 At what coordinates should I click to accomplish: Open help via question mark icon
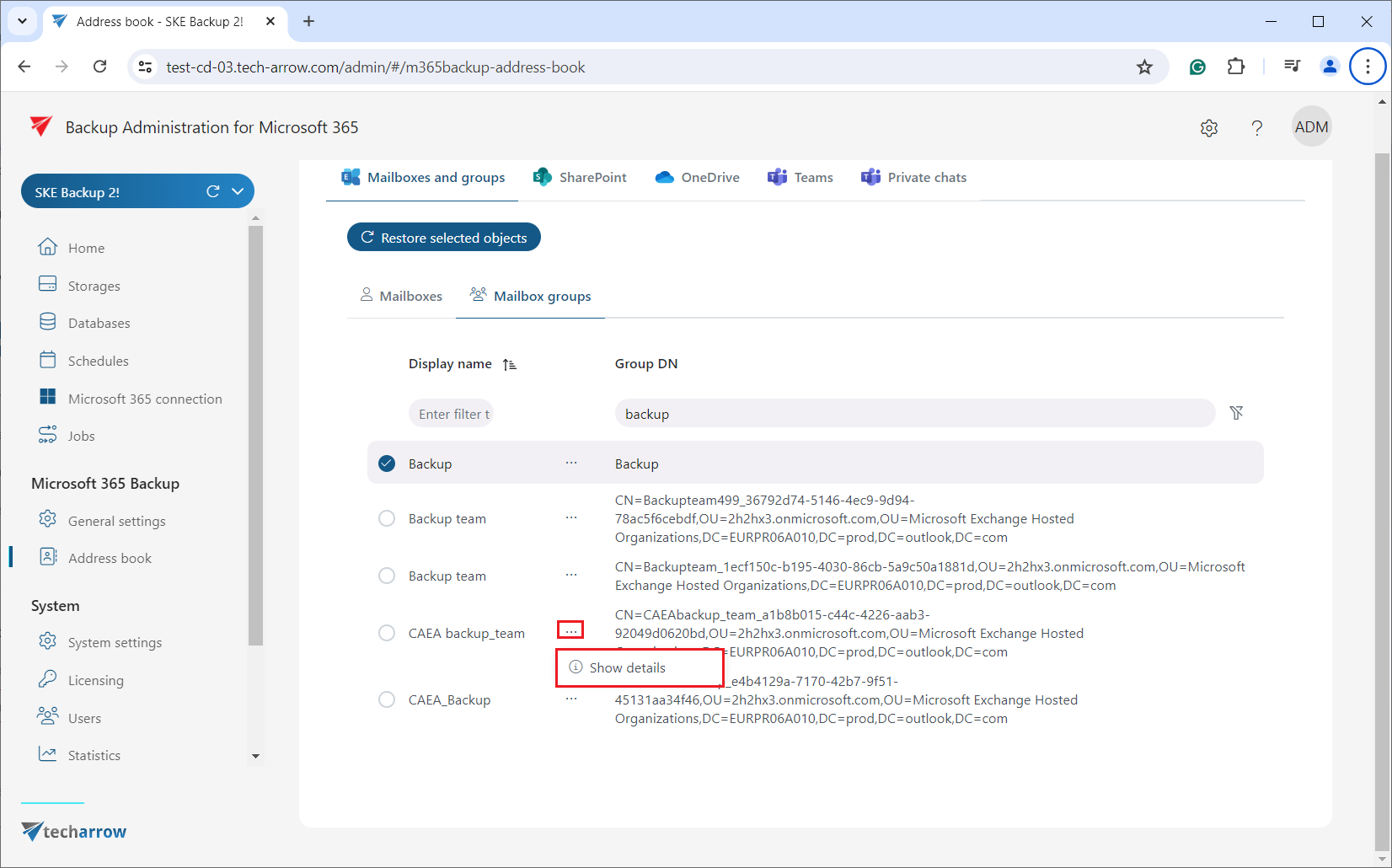[x=1256, y=128]
